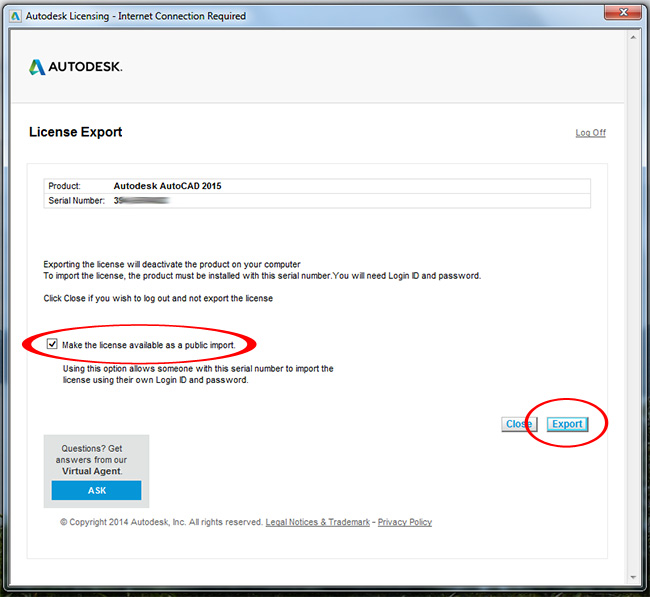The image size is (650, 597).
Task: Click the blue ASK button
Action: 96,490
